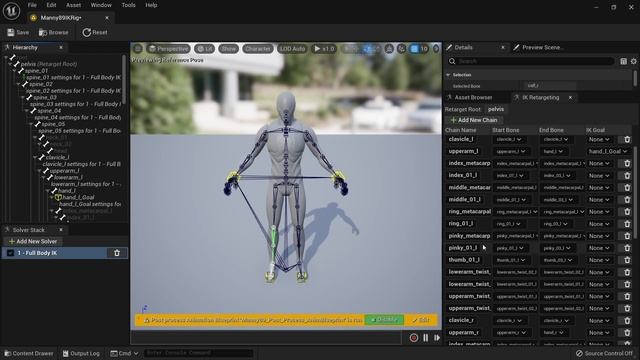Open Details panel table view options
The width and height of the screenshot is (640, 360).
[x=623, y=61]
